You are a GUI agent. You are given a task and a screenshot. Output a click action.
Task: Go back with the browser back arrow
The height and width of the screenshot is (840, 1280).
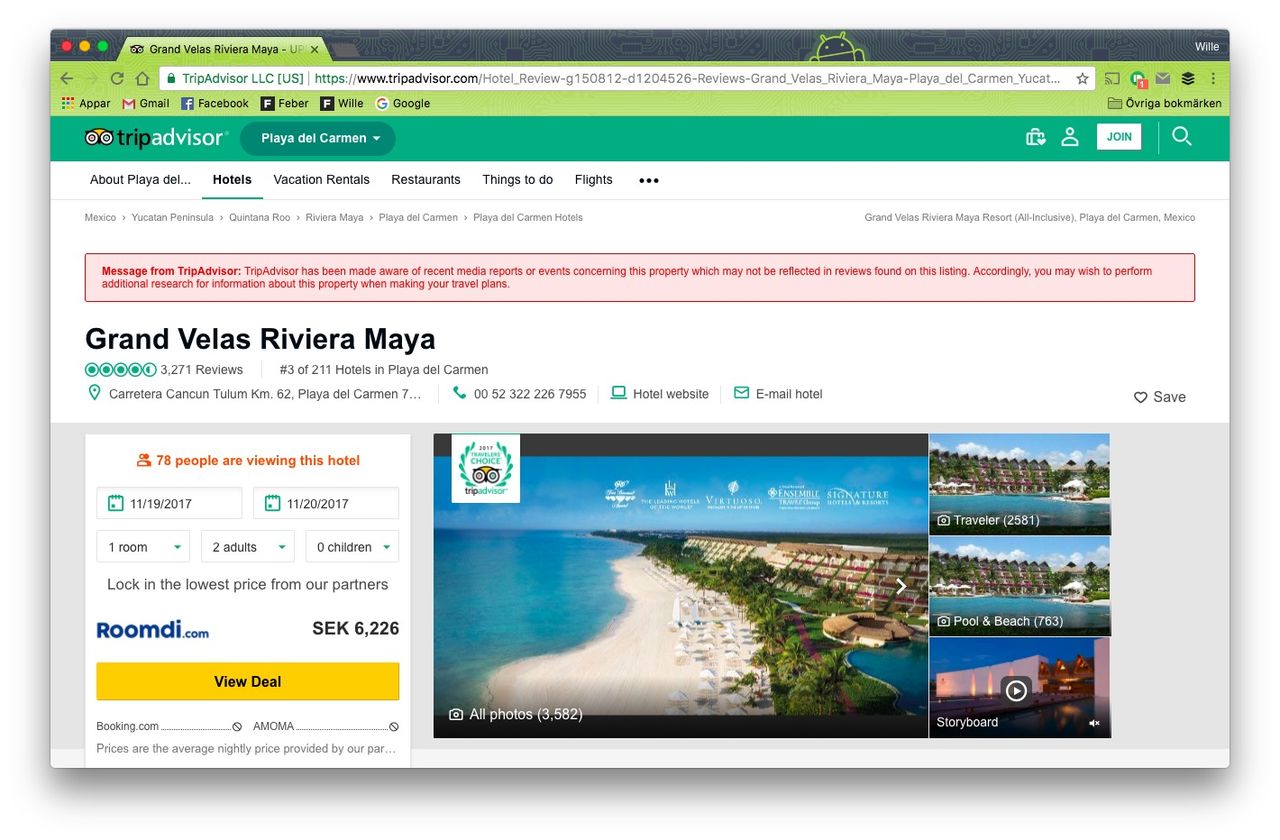coord(67,78)
